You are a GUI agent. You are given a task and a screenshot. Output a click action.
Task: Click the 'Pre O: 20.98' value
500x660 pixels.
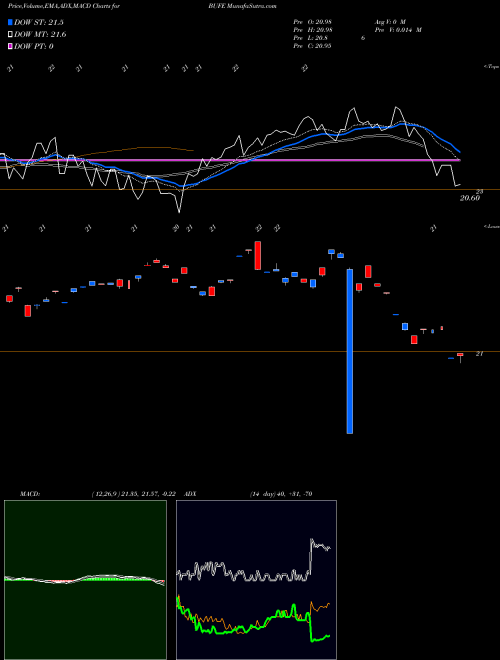pyautogui.click(x=312, y=22)
